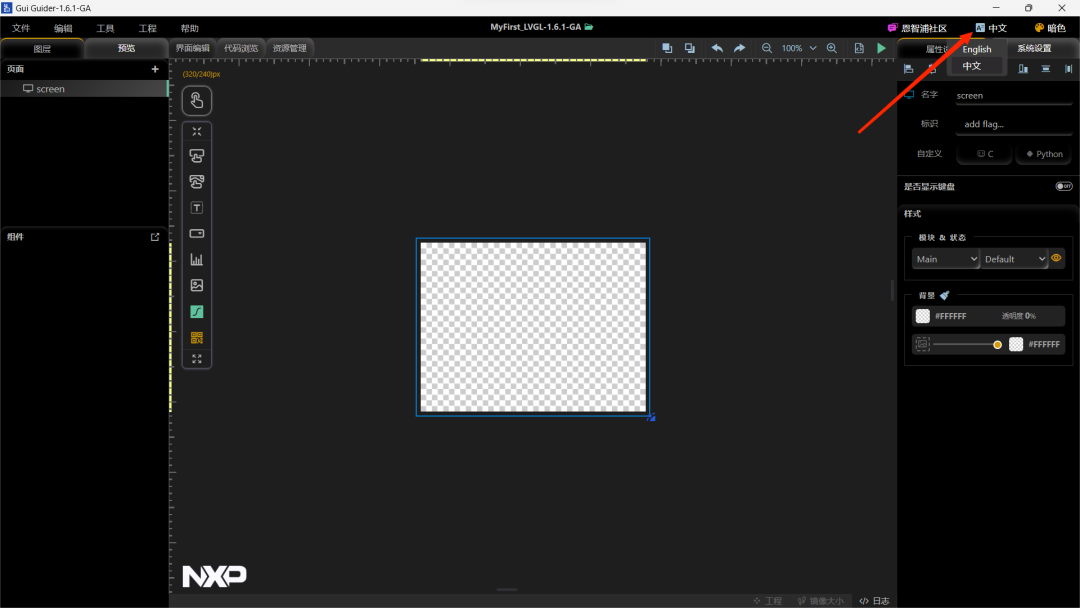Open the image widgets category icon
This screenshot has height=608, width=1080.
point(196,285)
